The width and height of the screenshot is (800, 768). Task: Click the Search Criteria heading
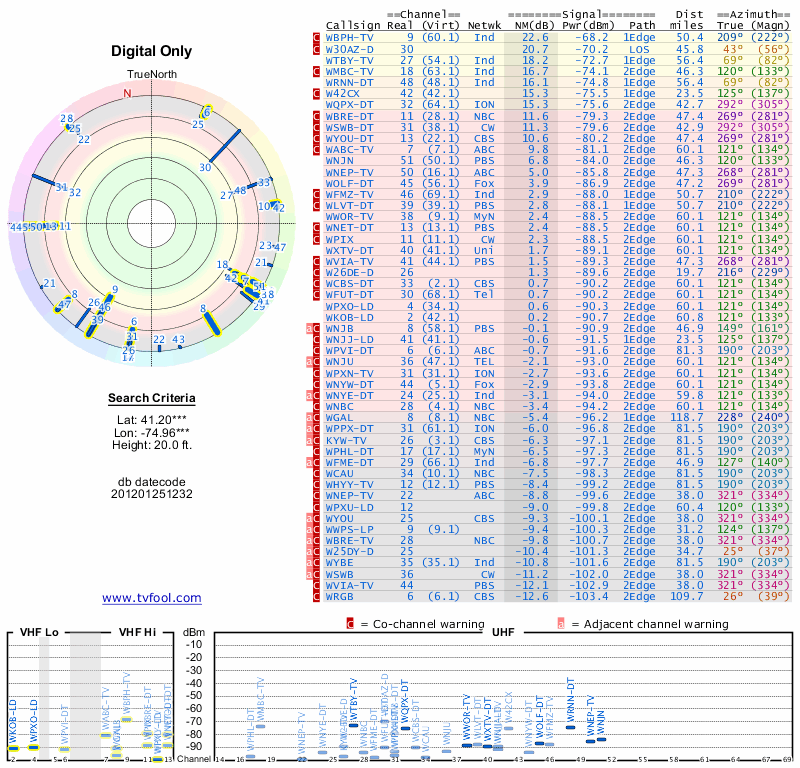pos(151,399)
